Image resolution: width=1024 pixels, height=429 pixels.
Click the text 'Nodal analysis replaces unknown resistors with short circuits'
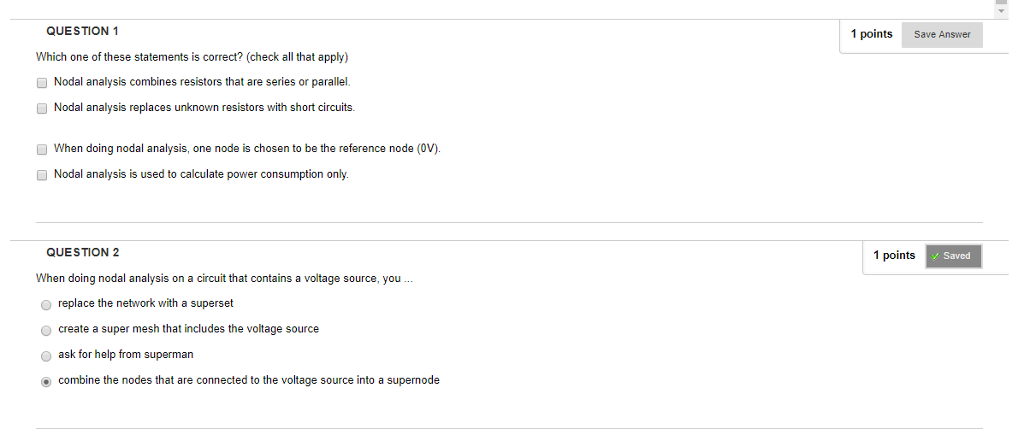204,106
